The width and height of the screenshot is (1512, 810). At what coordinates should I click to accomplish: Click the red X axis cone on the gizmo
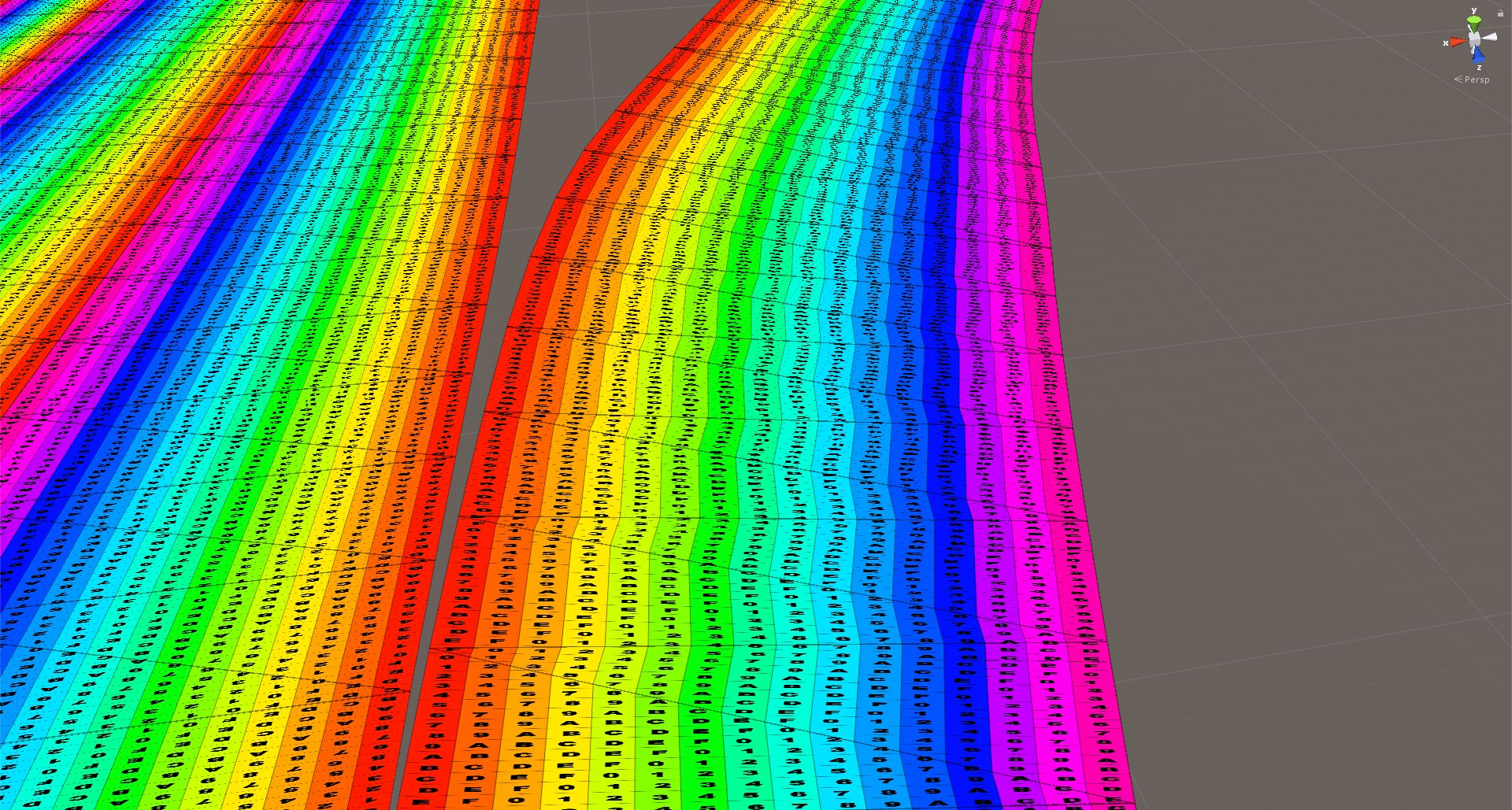(x=1455, y=40)
